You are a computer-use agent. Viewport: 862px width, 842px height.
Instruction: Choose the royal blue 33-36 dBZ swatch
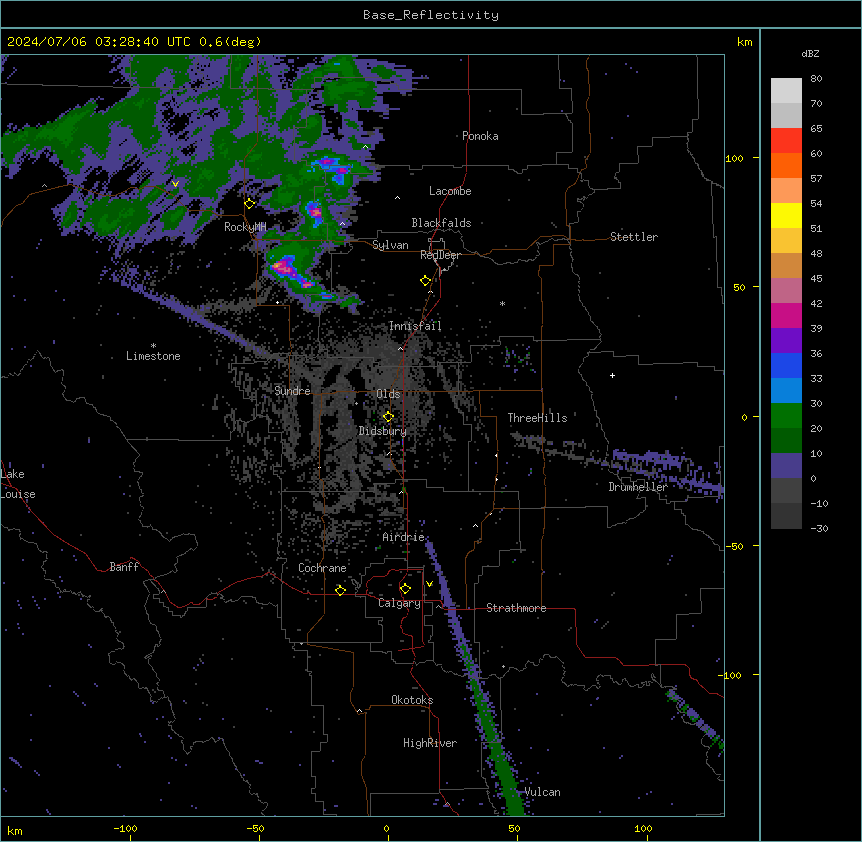pyautogui.click(x=786, y=365)
